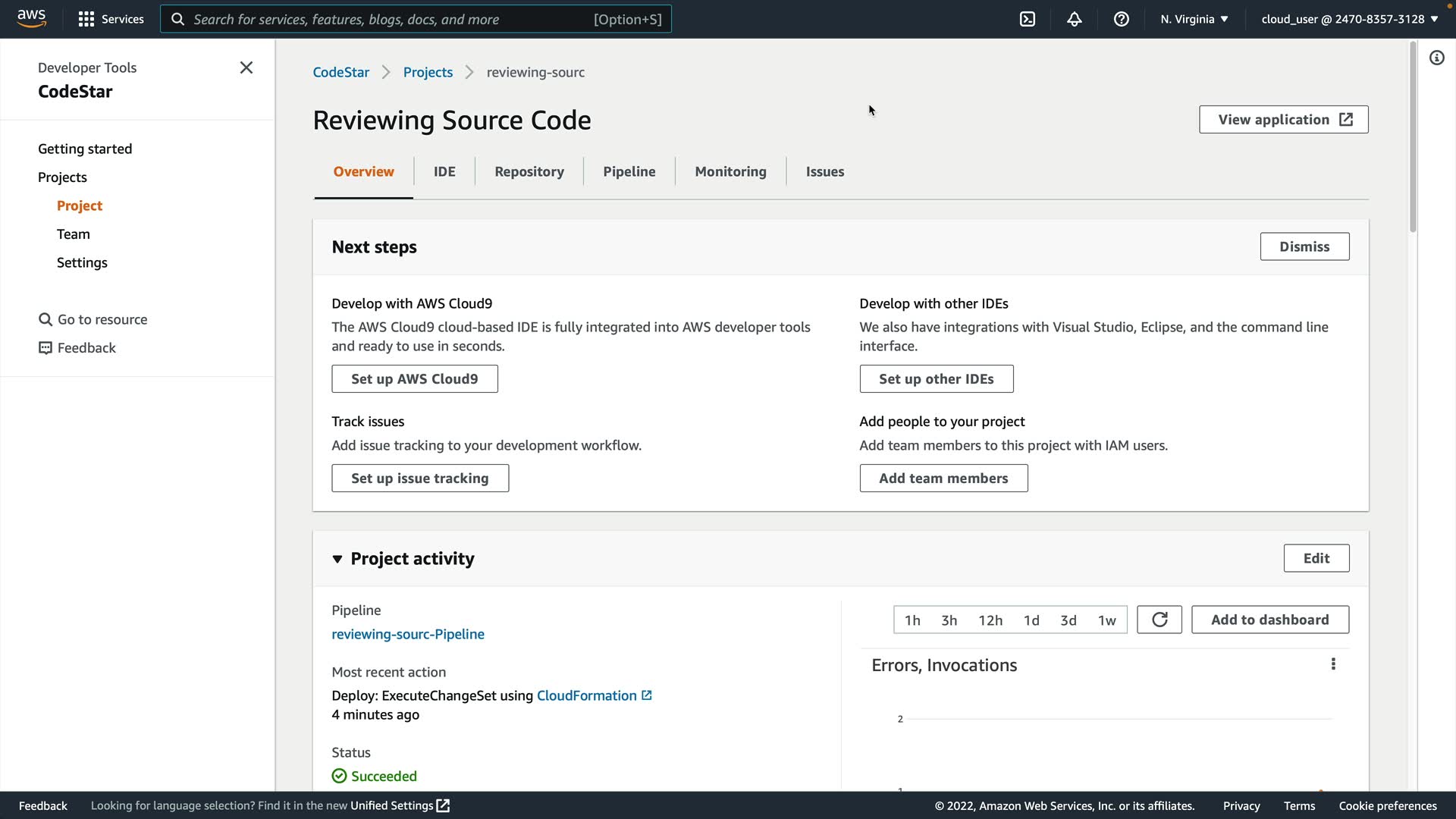
Task: Open the Repository tab
Action: click(x=529, y=171)
